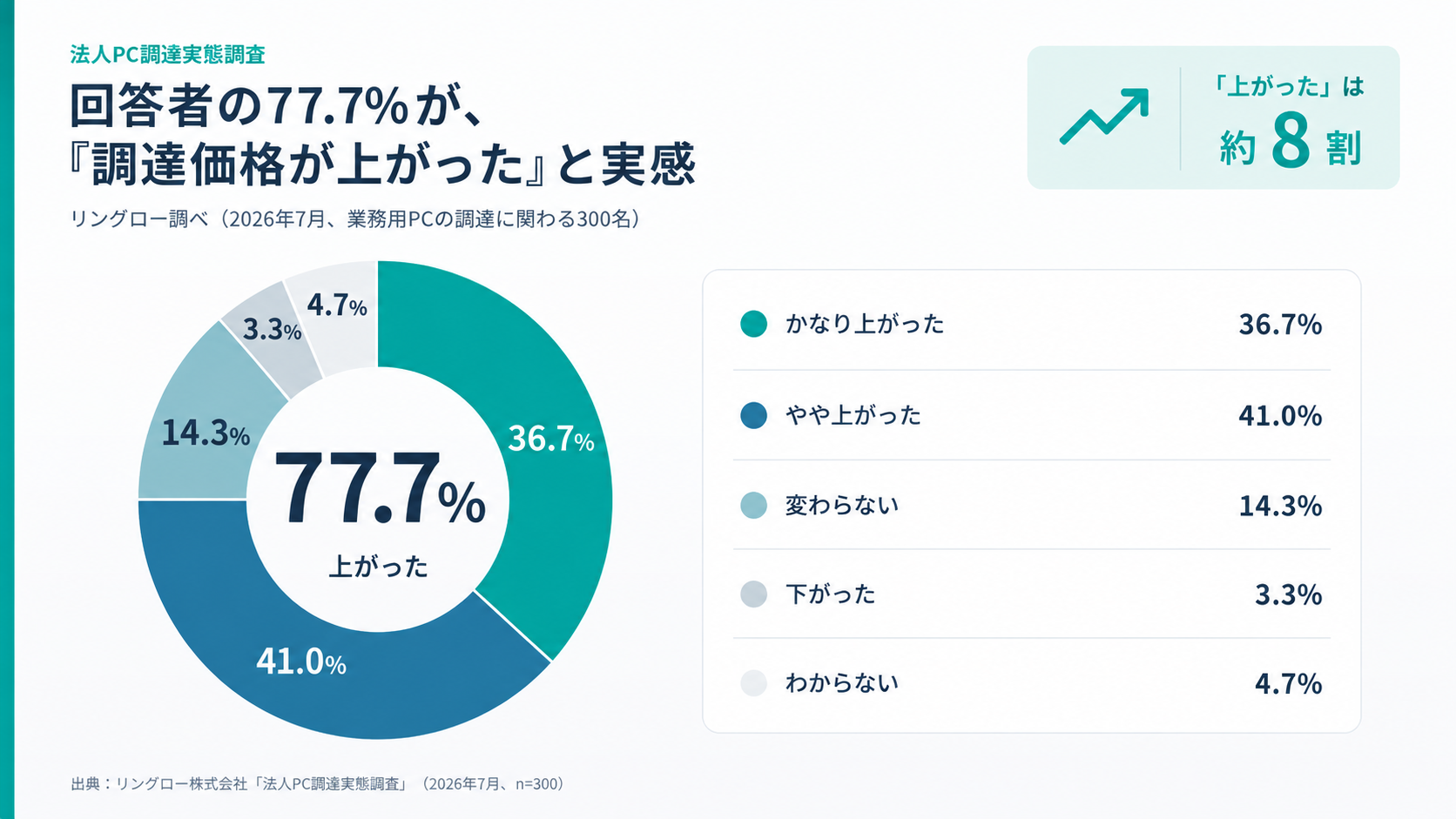Click the pale 'わからない' legend dot
Viewport: 1456px width, 819px height.
coord(753,683)
